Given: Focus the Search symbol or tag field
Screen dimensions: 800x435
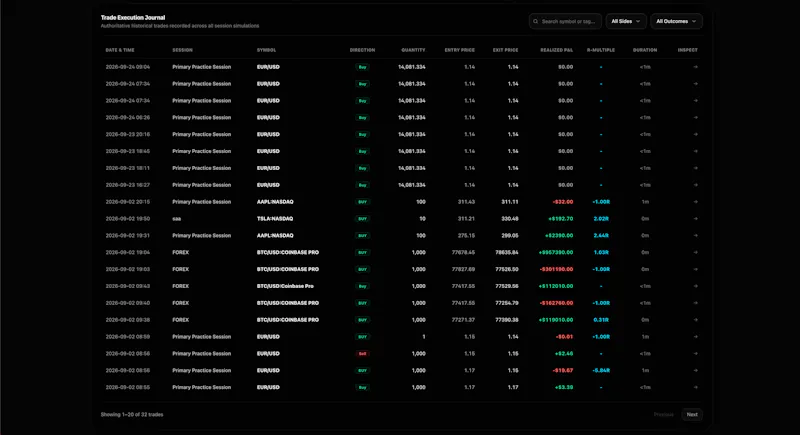Looking at the screenshot, I should click(565, 21).
